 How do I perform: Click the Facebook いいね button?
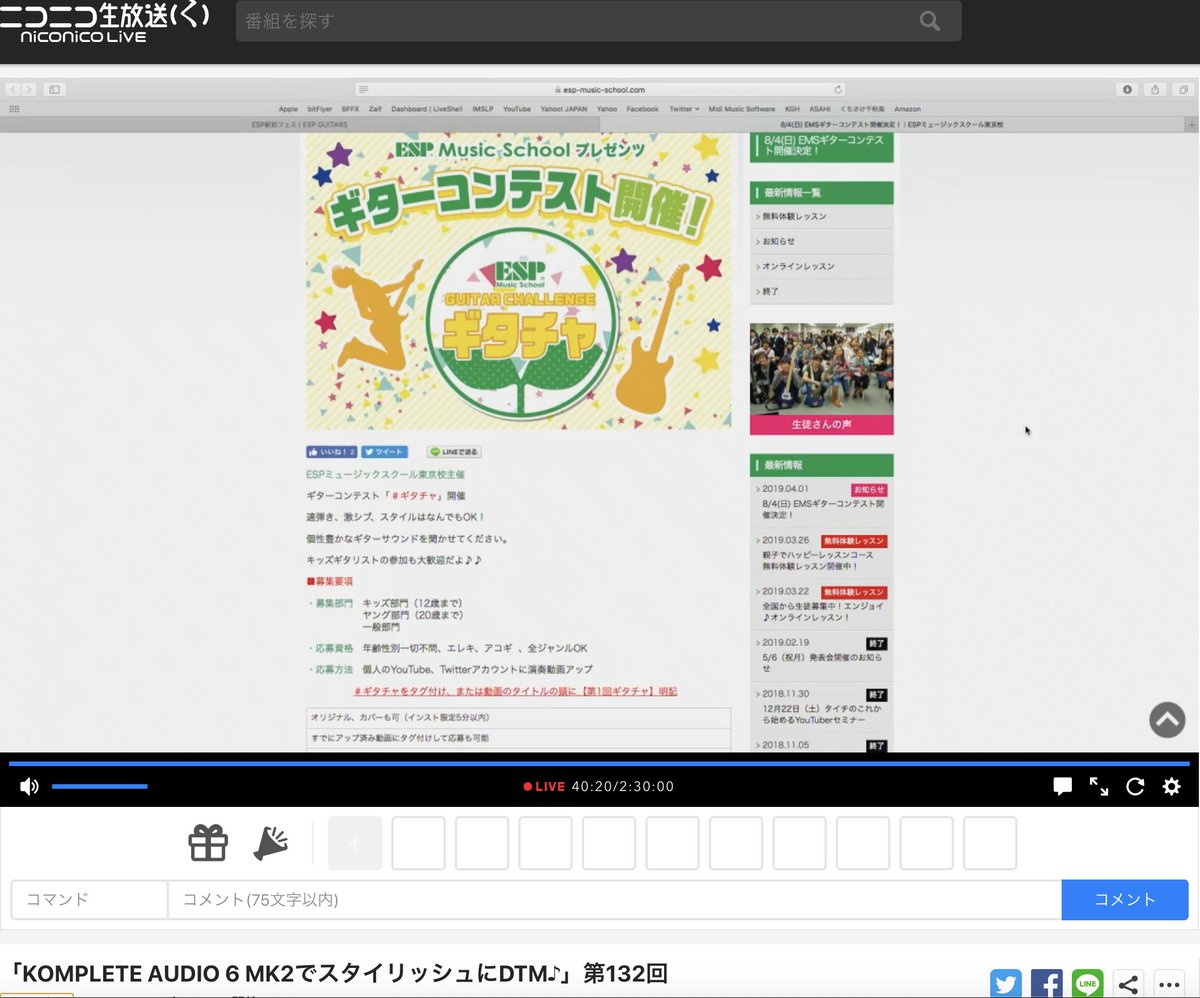[x=332, y=452]
